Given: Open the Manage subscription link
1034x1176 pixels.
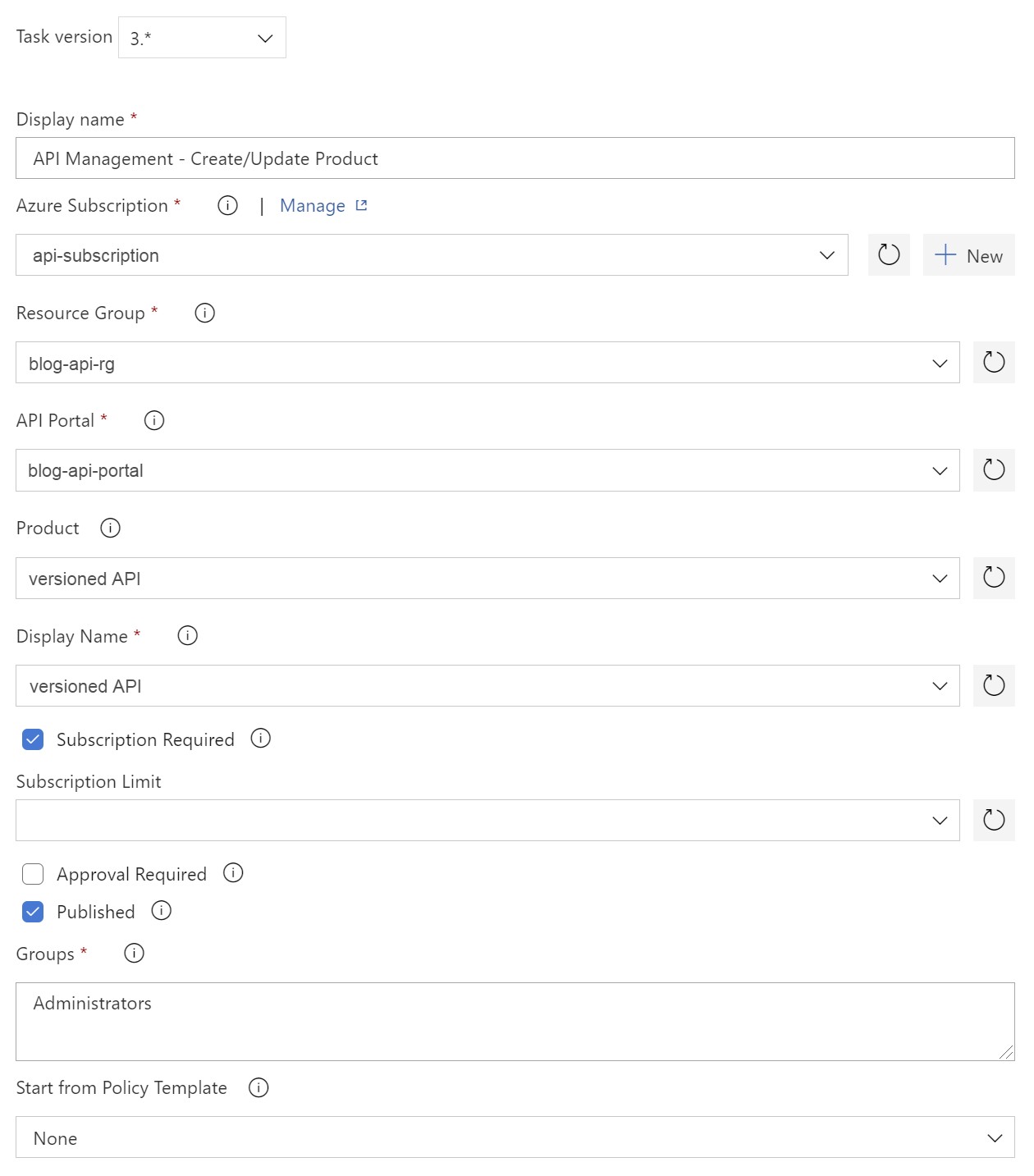Looking at the screenshot, I should [x=323, y=206].
